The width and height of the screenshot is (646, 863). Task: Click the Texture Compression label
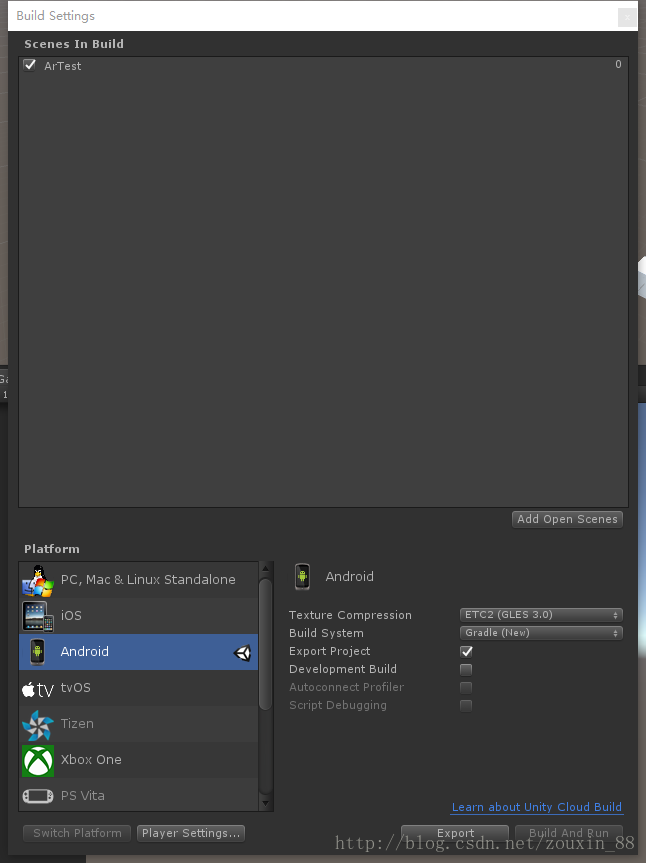(x=350, y=615)
